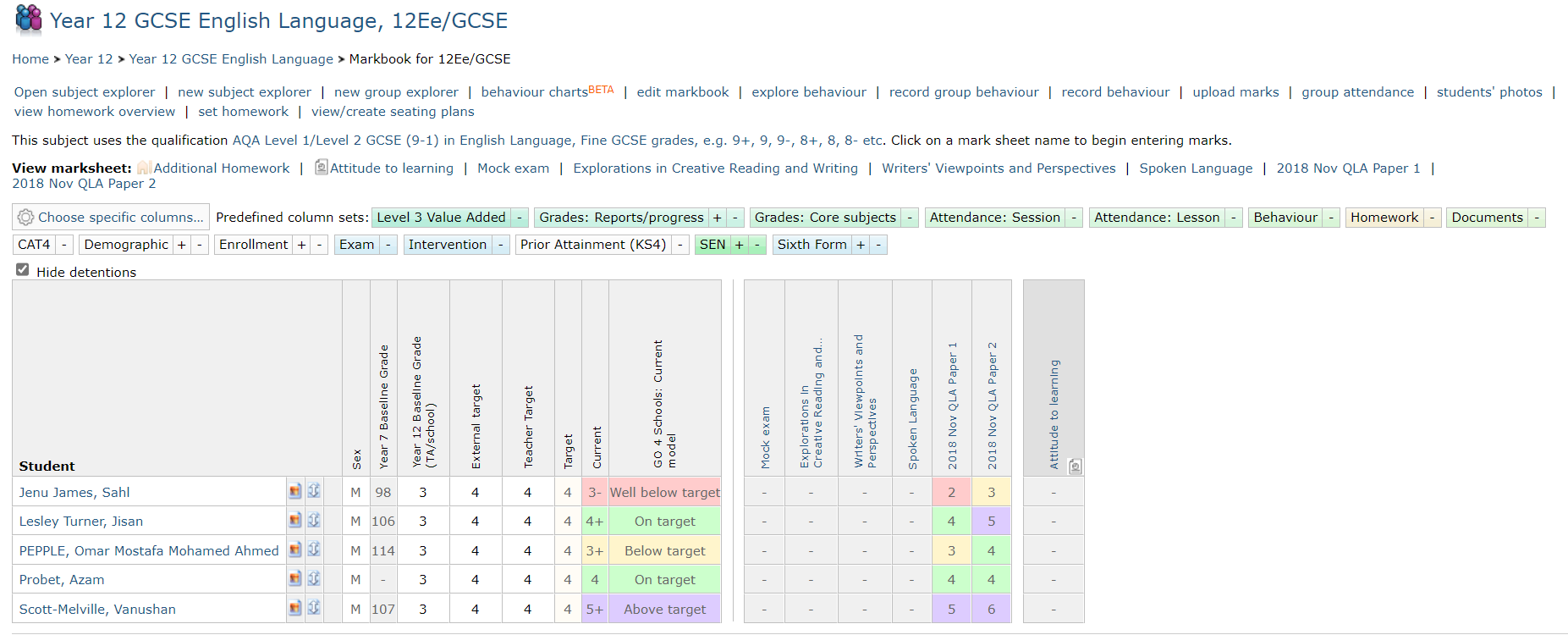Image resolution: width=1568 pixels, height=635 pixels.
Task: Click the icon before Additional Homework
Action: coord(145,168)
